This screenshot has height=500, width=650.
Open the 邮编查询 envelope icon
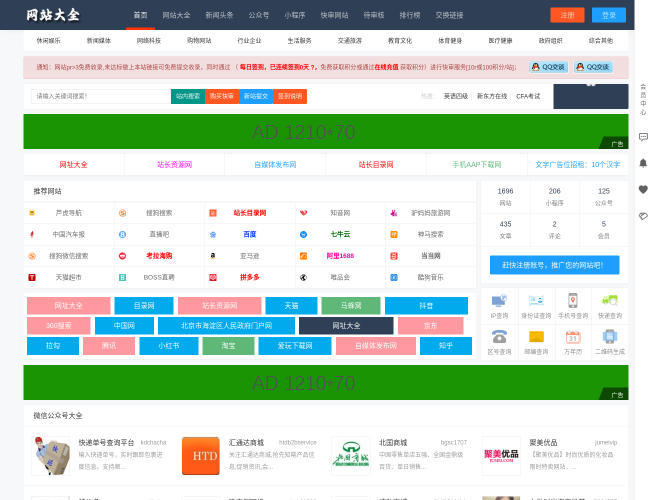[x=536, y=337]
